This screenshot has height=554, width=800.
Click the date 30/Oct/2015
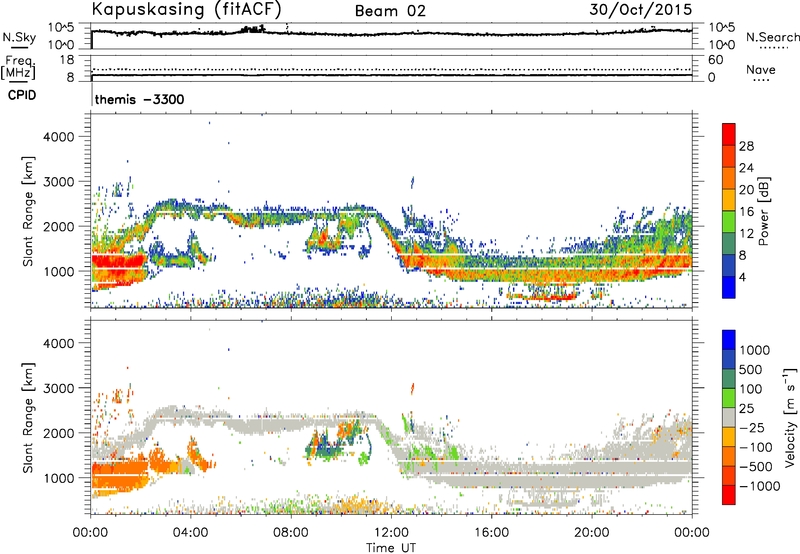click(641, 10)
